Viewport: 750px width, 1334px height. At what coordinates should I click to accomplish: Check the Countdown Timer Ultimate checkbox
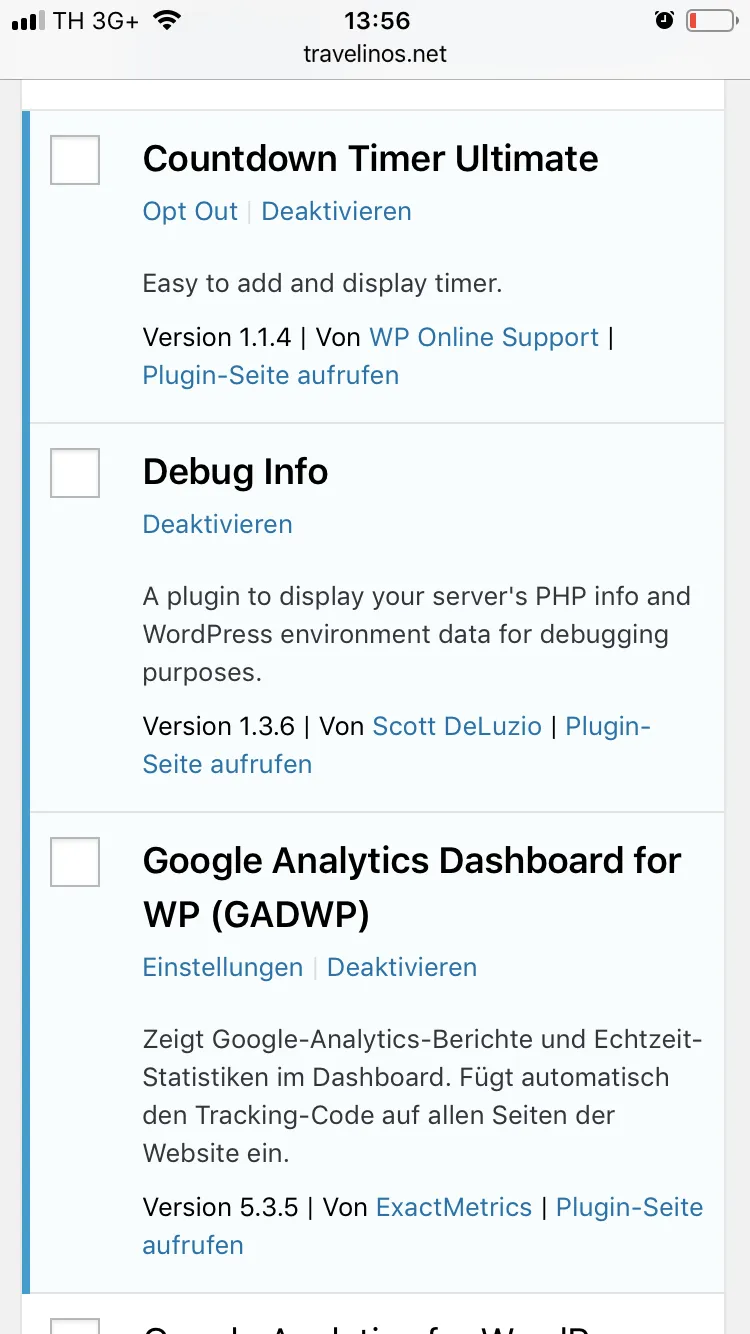[75, 160]
